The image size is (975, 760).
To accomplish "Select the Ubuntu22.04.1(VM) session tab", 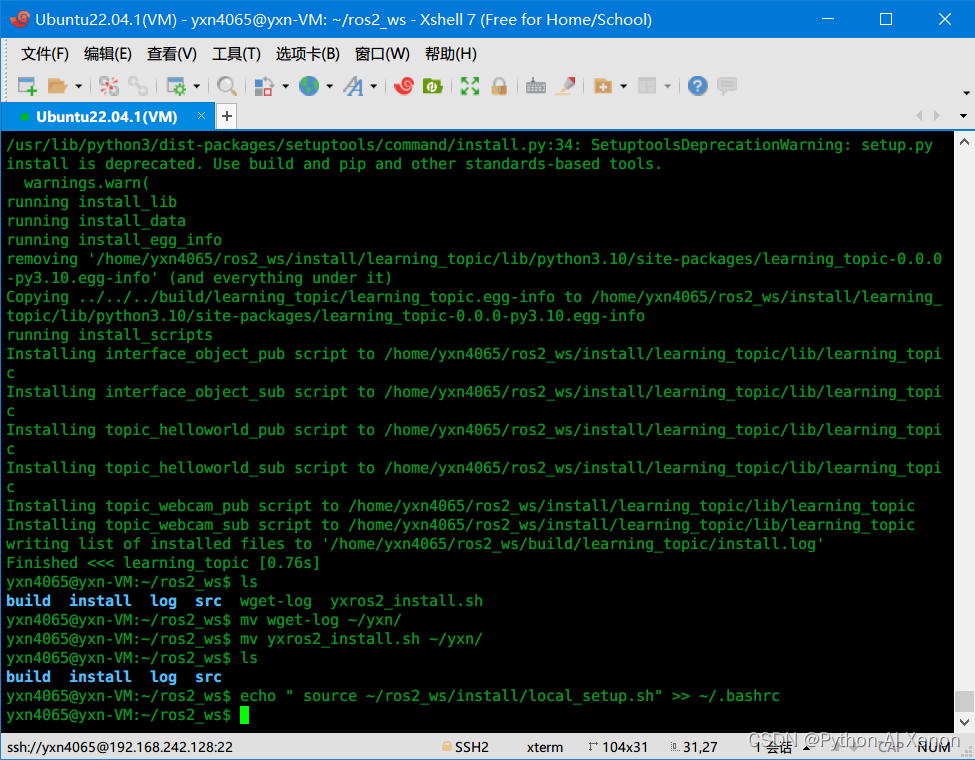I will tap(106, 116).
